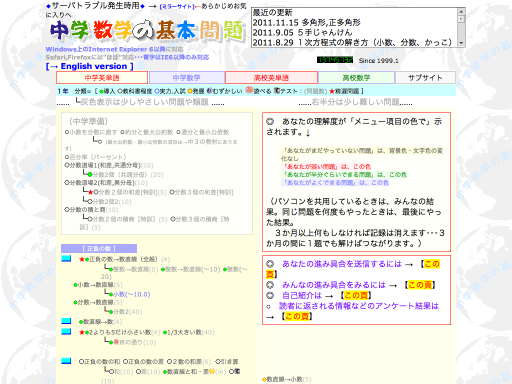This screenshot has height=384, width=512.
Task: Click the cyan icon beside 2よりも5だけ小さい数
Action: point(66,331)
